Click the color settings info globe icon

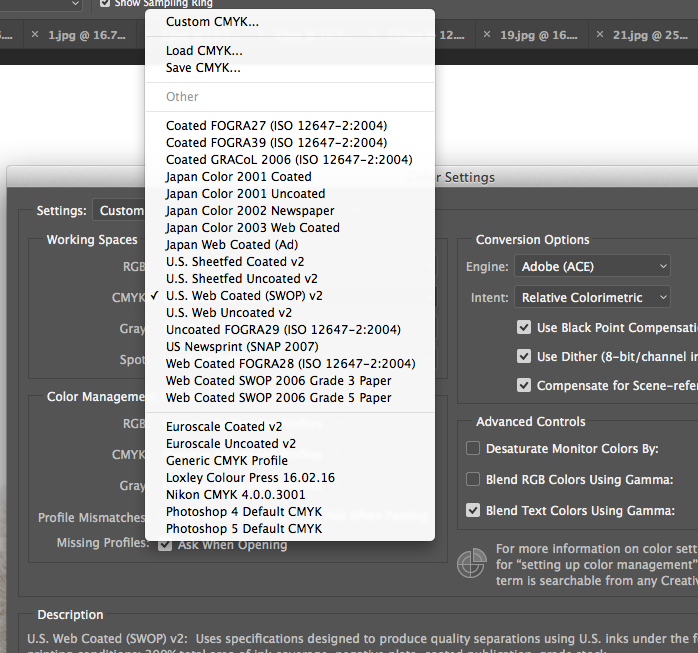click(471, 563)
